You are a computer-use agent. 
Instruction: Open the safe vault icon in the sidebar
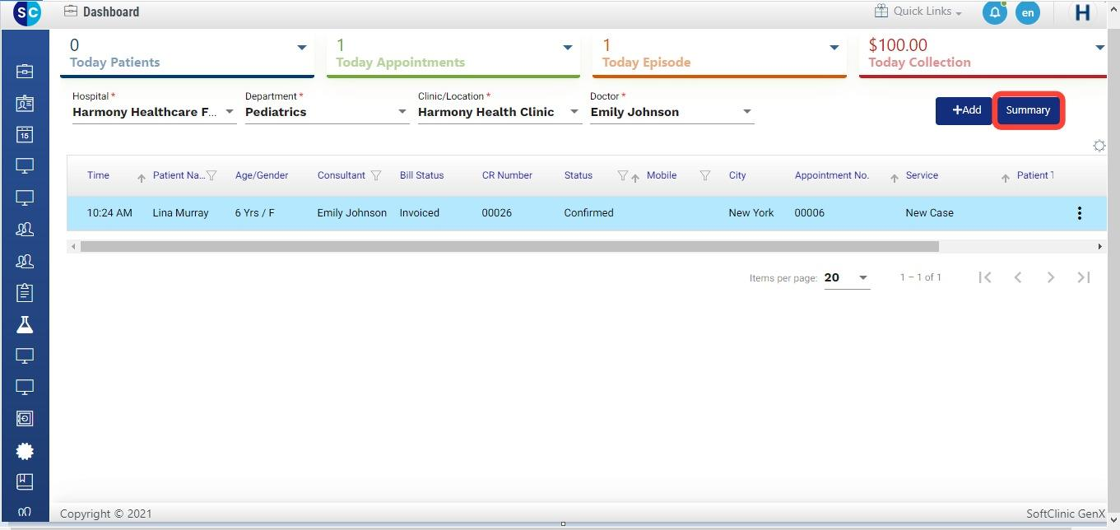click(x=24, y=419)
